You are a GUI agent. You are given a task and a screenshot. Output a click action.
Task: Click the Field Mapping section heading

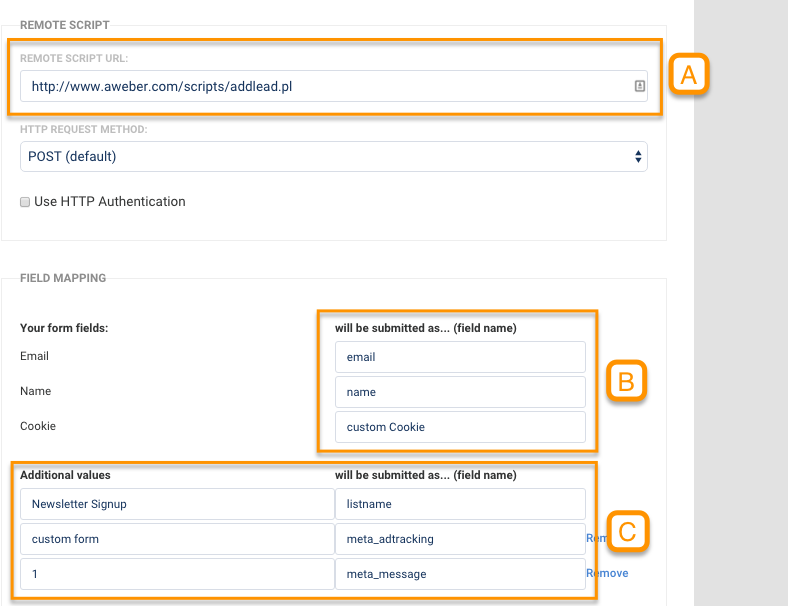pos(63,278)
